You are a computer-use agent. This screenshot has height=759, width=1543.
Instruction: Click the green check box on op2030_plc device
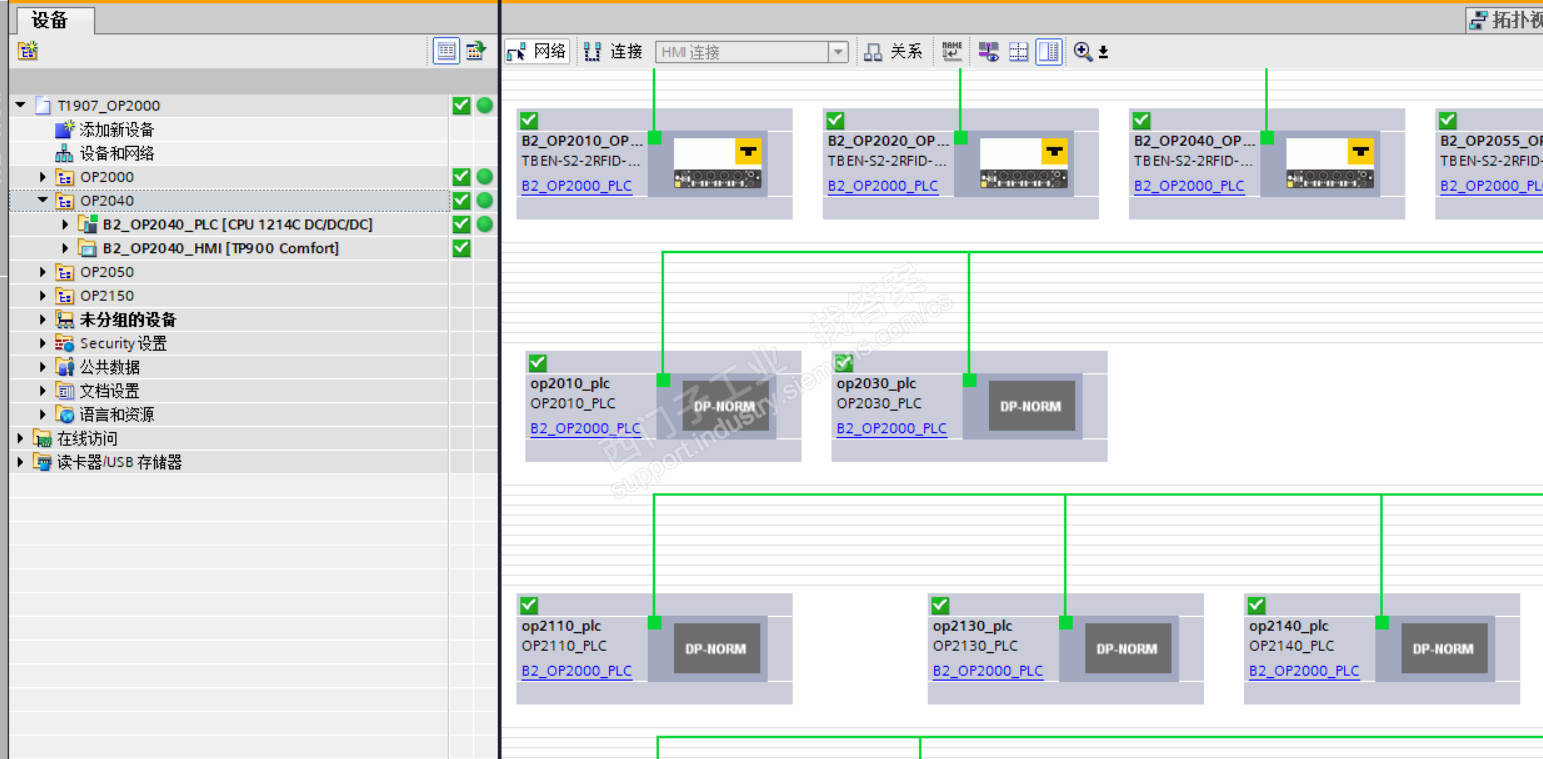[x=844, y=363]
